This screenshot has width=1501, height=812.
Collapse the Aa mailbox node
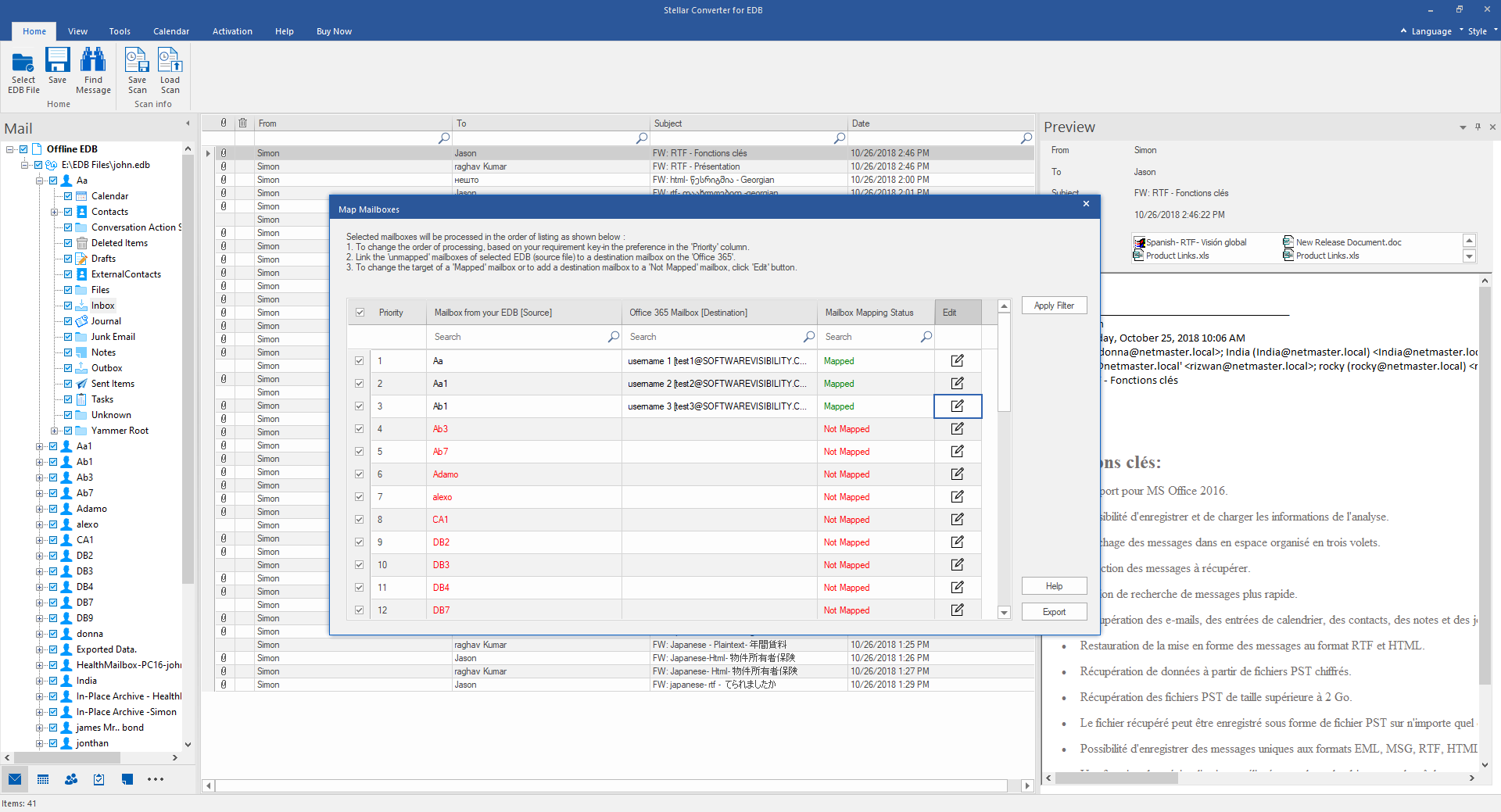pyautogui.click(x=40, y=181)
